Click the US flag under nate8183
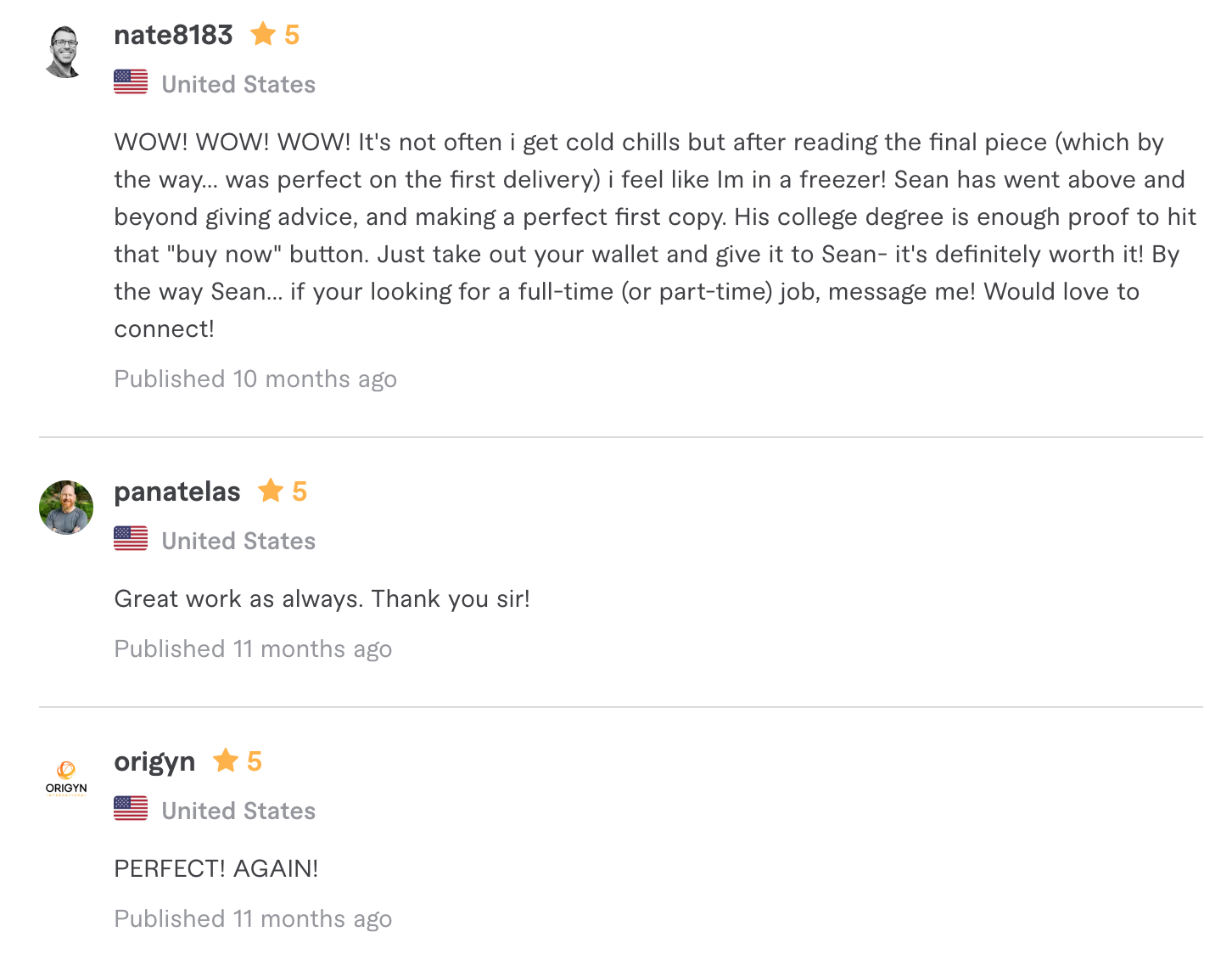 pos(131,82)
